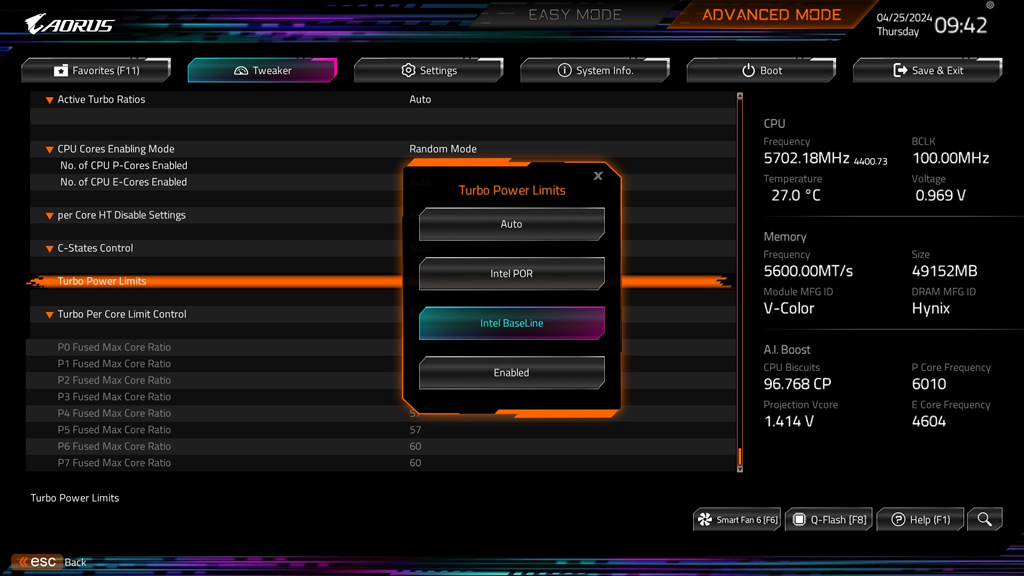This screenshot has height=576, width=1024.
Task: Click the 09:42 clock display
Action: (x=961, y=25)
